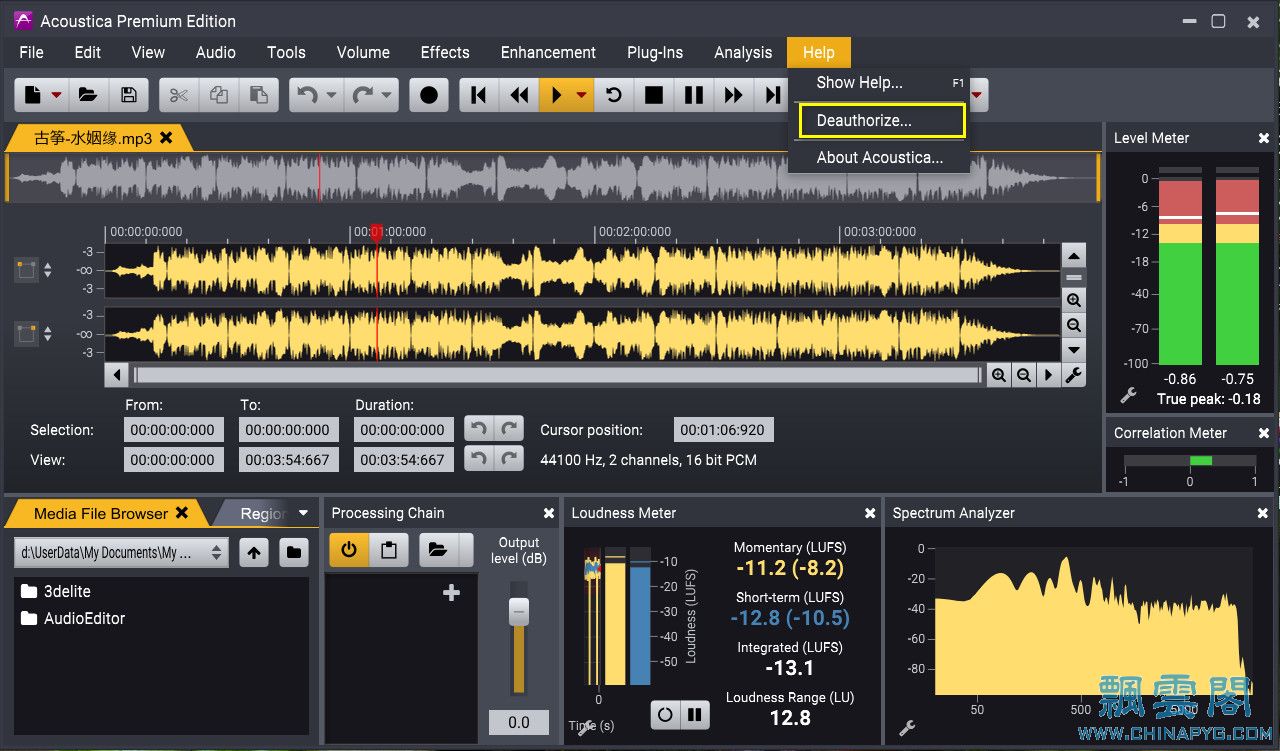The image size is (1280, 751).
Task: Click the Pause button in toolbar
Action: [x=694, y=95]
